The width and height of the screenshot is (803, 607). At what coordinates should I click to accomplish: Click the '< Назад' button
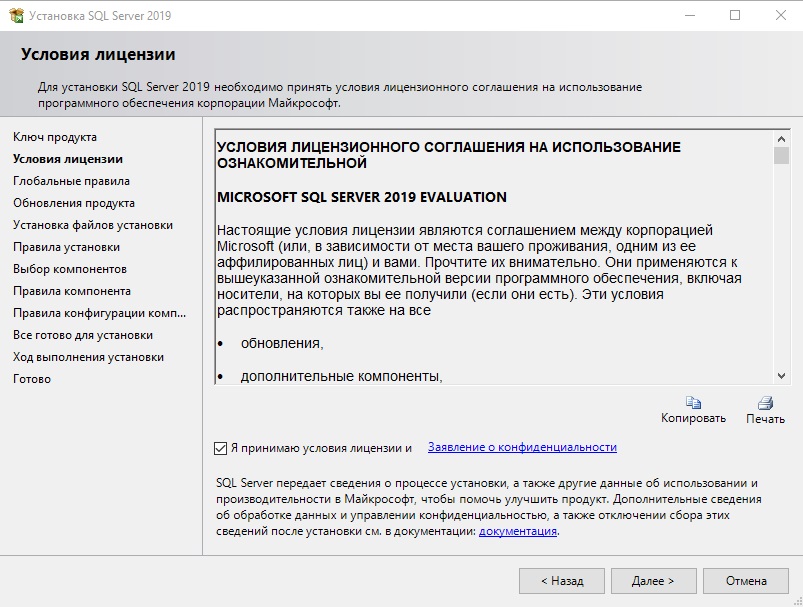point(562,581)
